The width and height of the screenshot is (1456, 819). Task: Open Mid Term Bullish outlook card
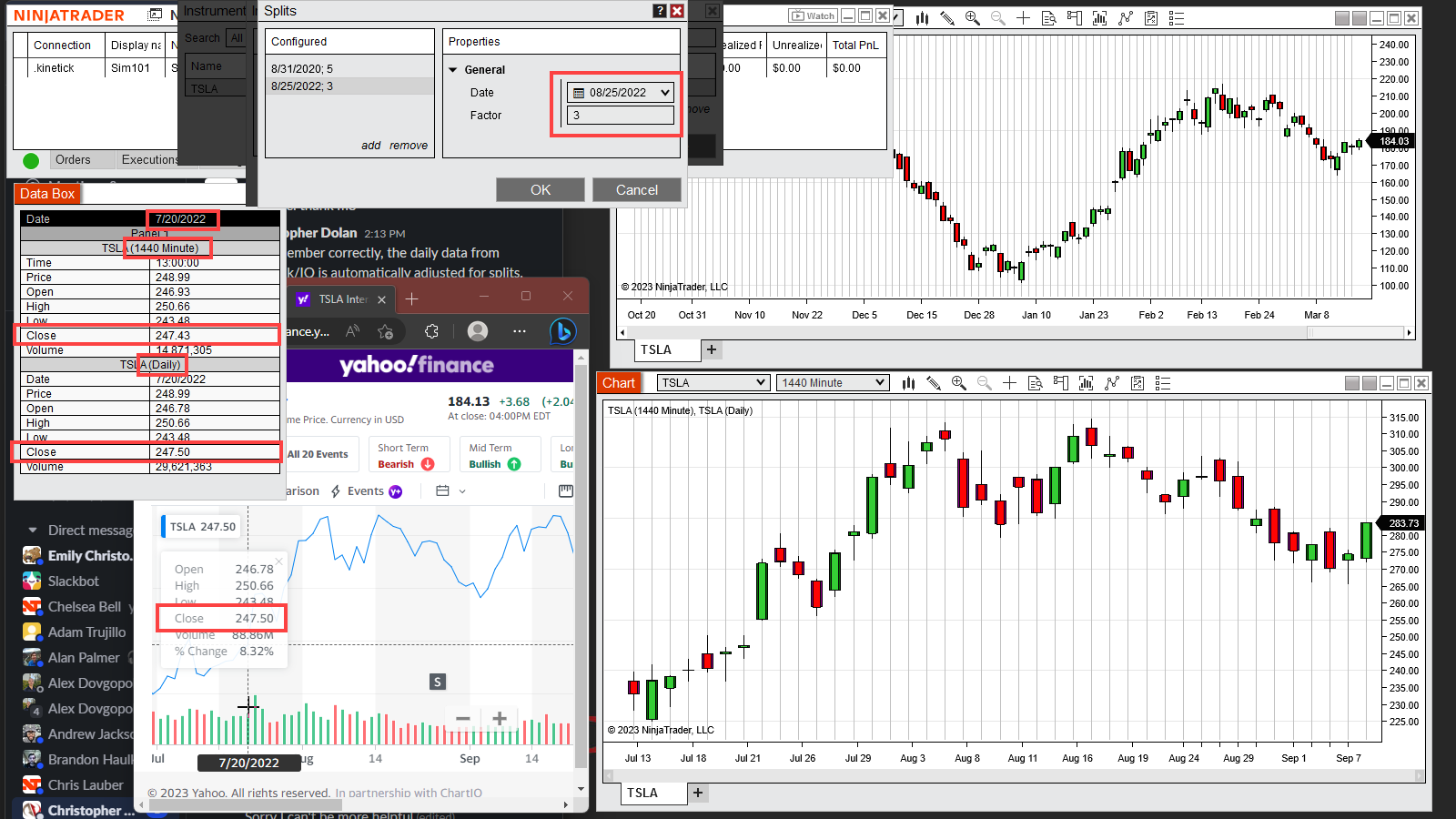pyautogui.click(x=500, y=455)
